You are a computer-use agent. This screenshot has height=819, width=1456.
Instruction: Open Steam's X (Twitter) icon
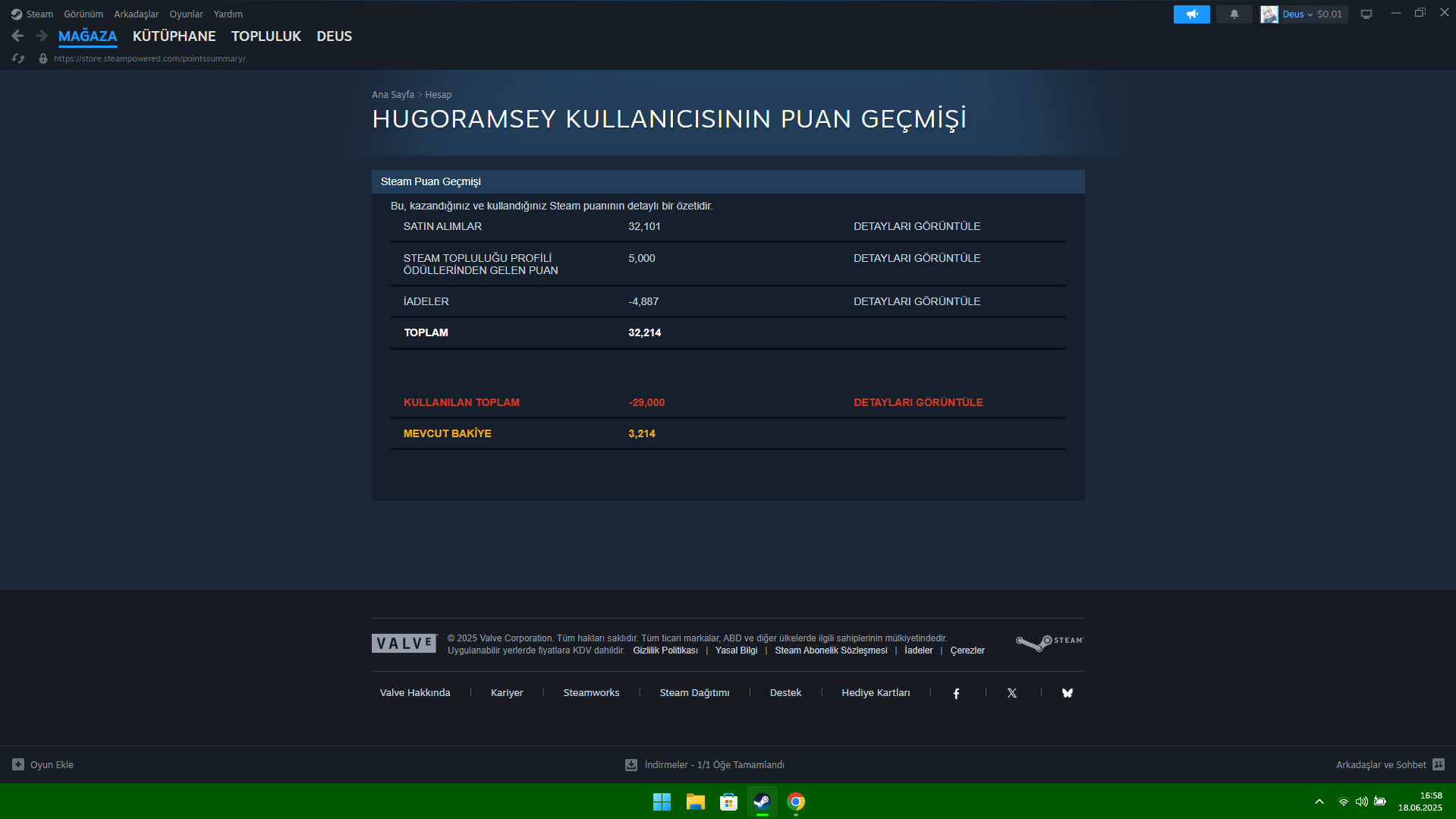(x=1012, y=693)
